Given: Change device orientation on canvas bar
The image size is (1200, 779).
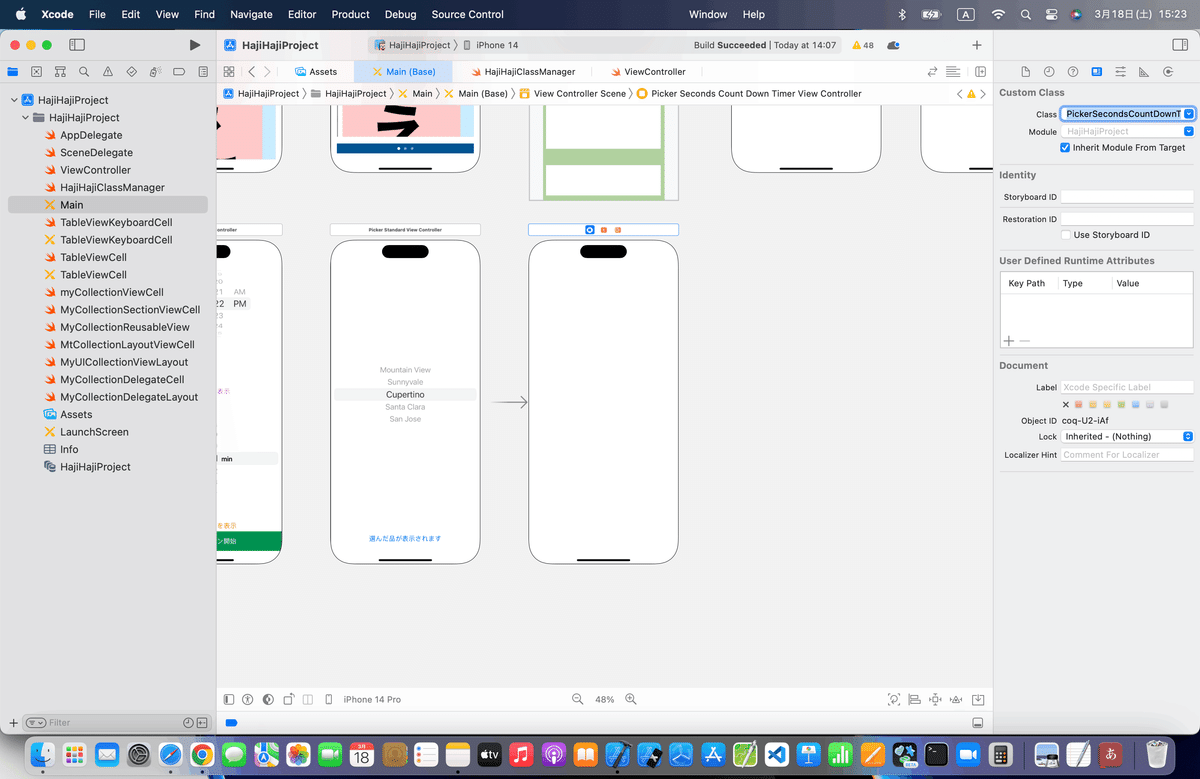Looking at the screenshot, I should tap(289, 699).
